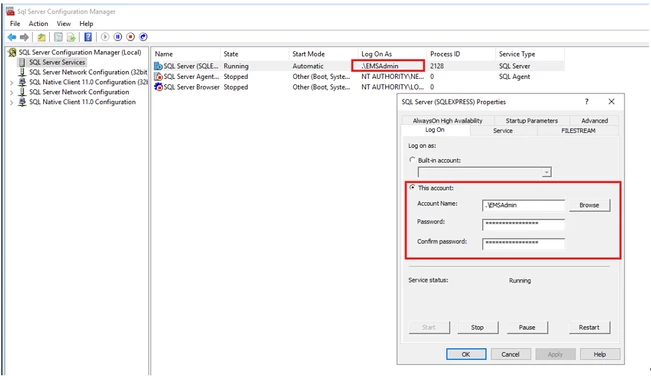Switch to the FILESTREAM tab
This screenshot has height=380, width=651.
[x=578, y=130]
